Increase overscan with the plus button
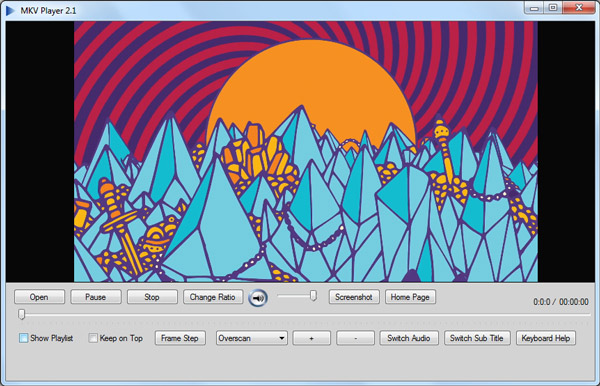This screenshot has width=600, height=386. pyautogui.click(x=311, y=338)
